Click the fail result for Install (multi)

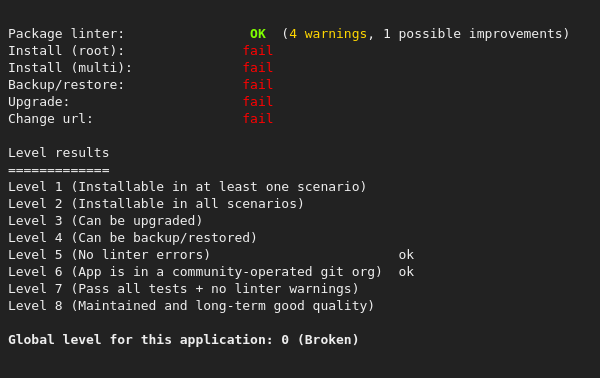[x=258, y=68]
